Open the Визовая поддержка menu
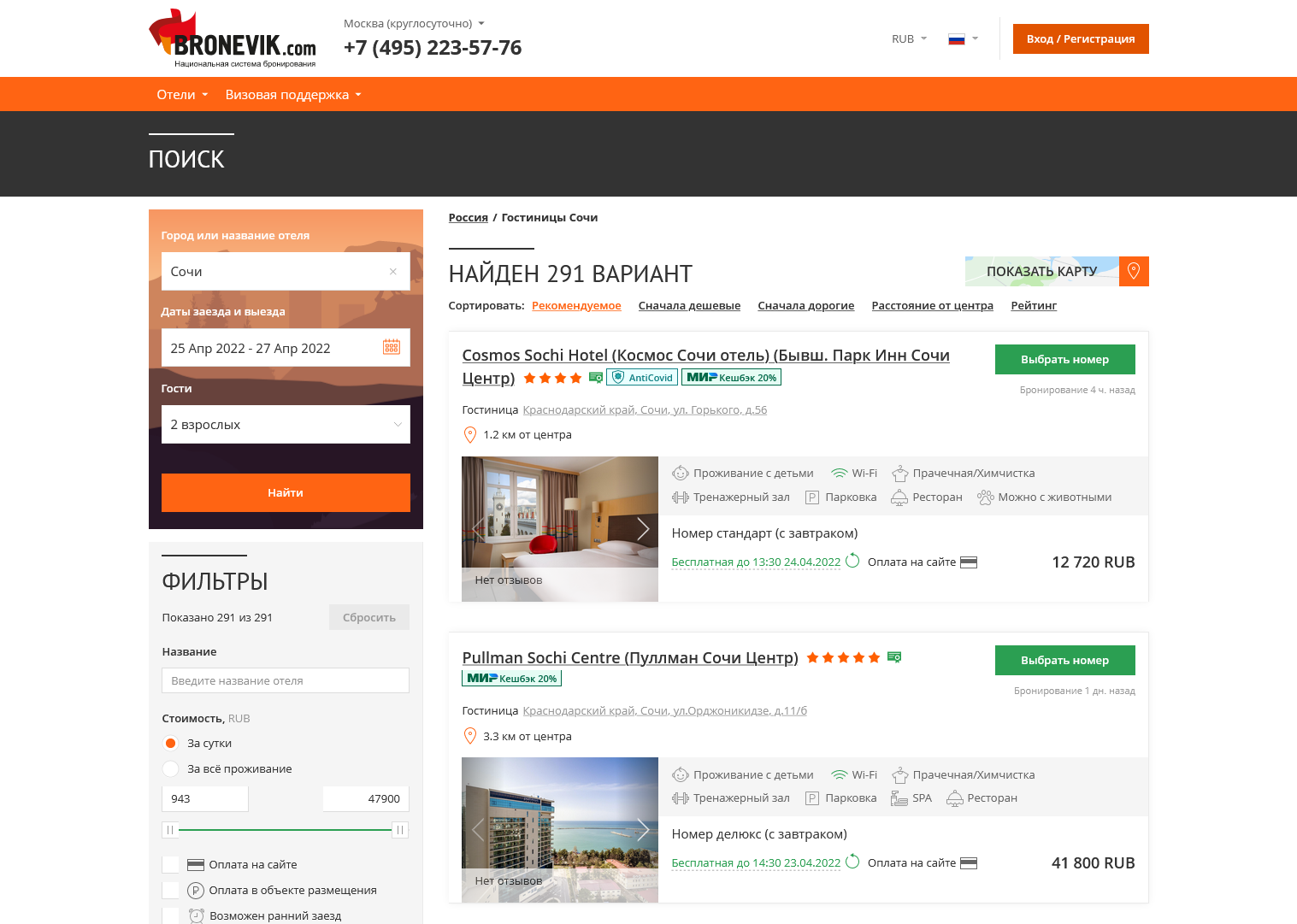This screenshot has width=1297, height=924. 293,95
